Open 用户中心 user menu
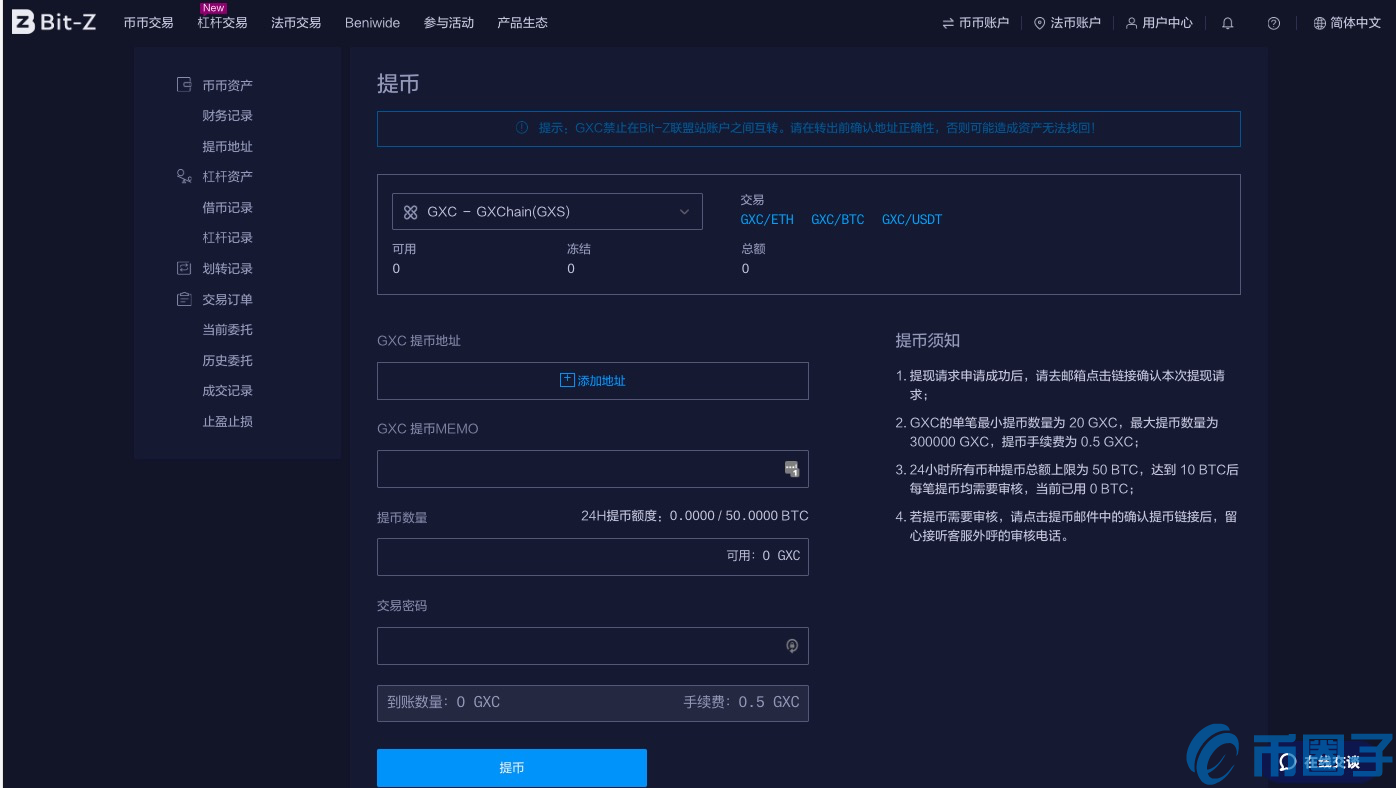Screen dimensions: 1396x788 tap(1159, 23)
